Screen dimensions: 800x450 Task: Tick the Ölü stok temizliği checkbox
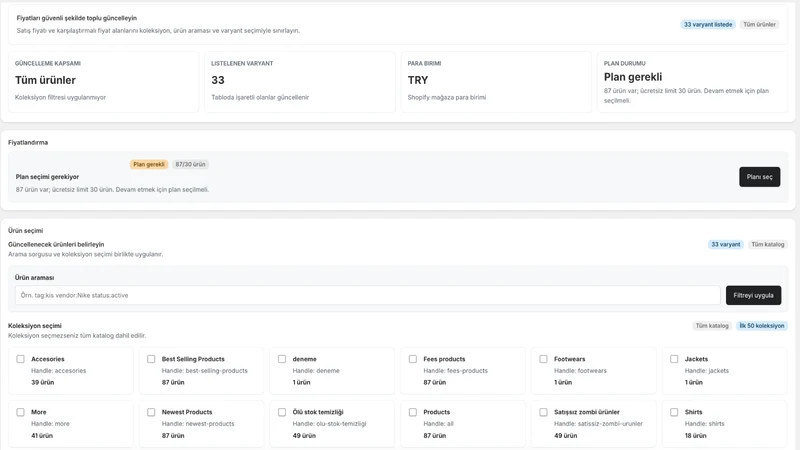[x=282, y=412]
